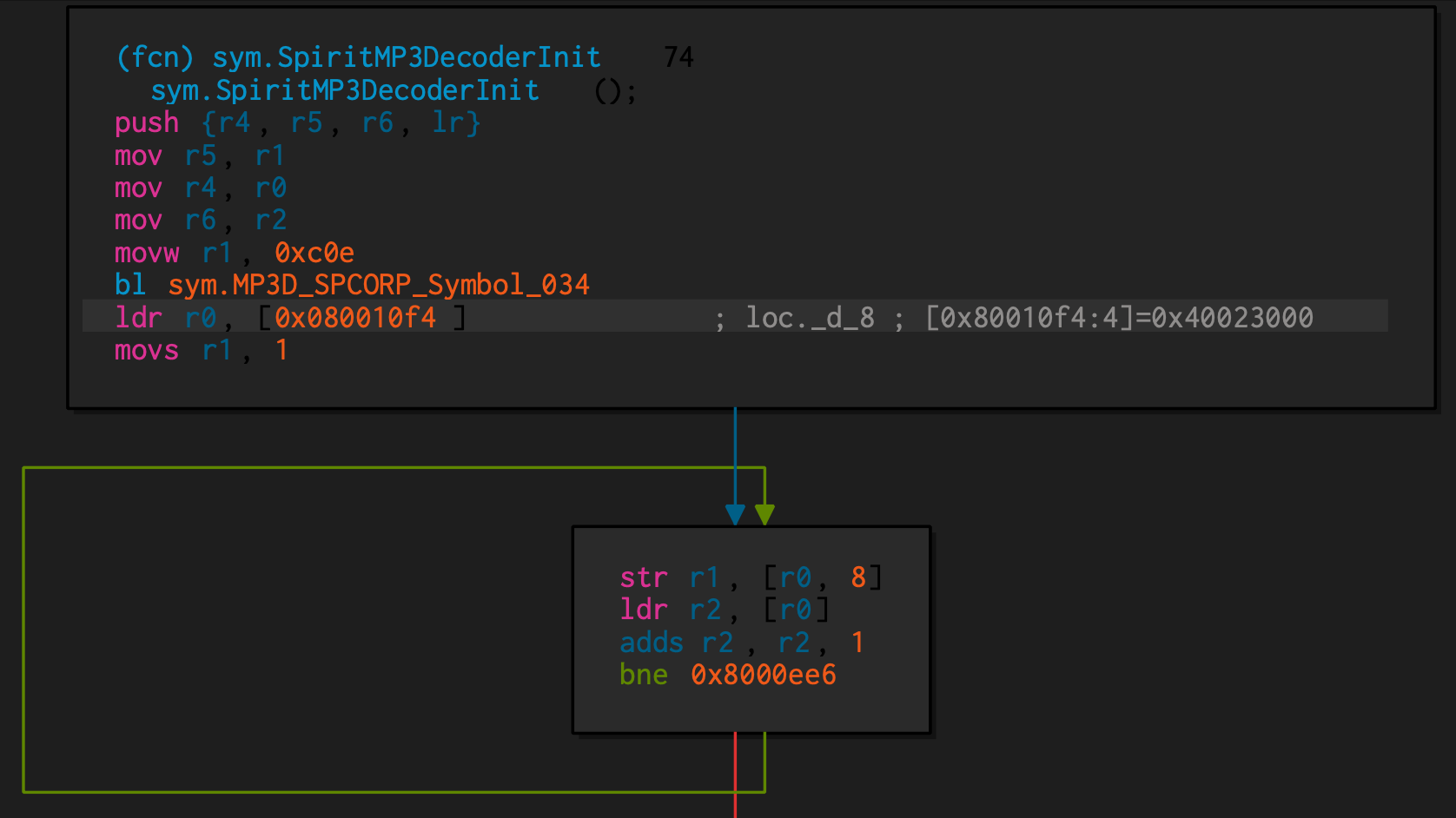Select the push {r4, r5, r6, lr} instruction
Viewport: 1456px width, 818px height.
(x=295, y=122)
